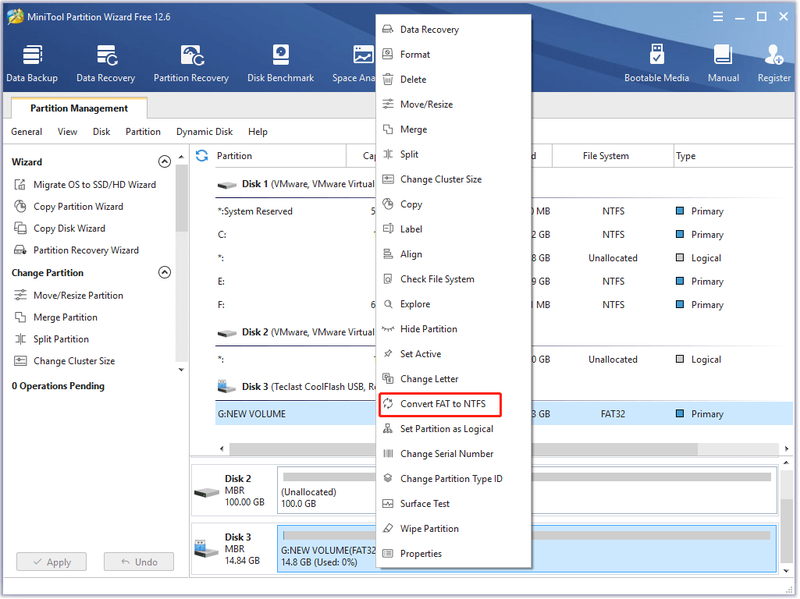Click Merge Partition in sidebar
The height and width of the screenshot is (599, 800).
(x=56, y=317)
